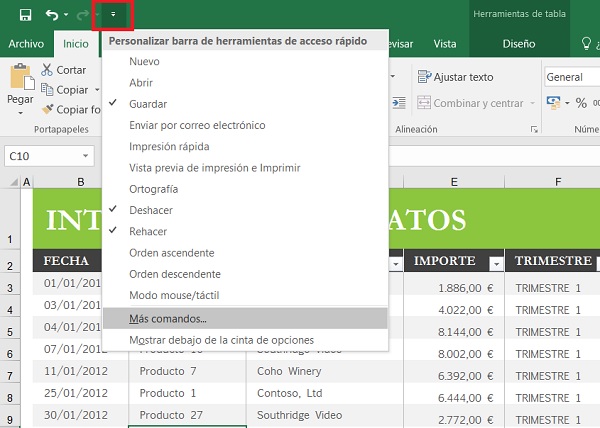Enable Impresión rápida option

coord(245,146)
